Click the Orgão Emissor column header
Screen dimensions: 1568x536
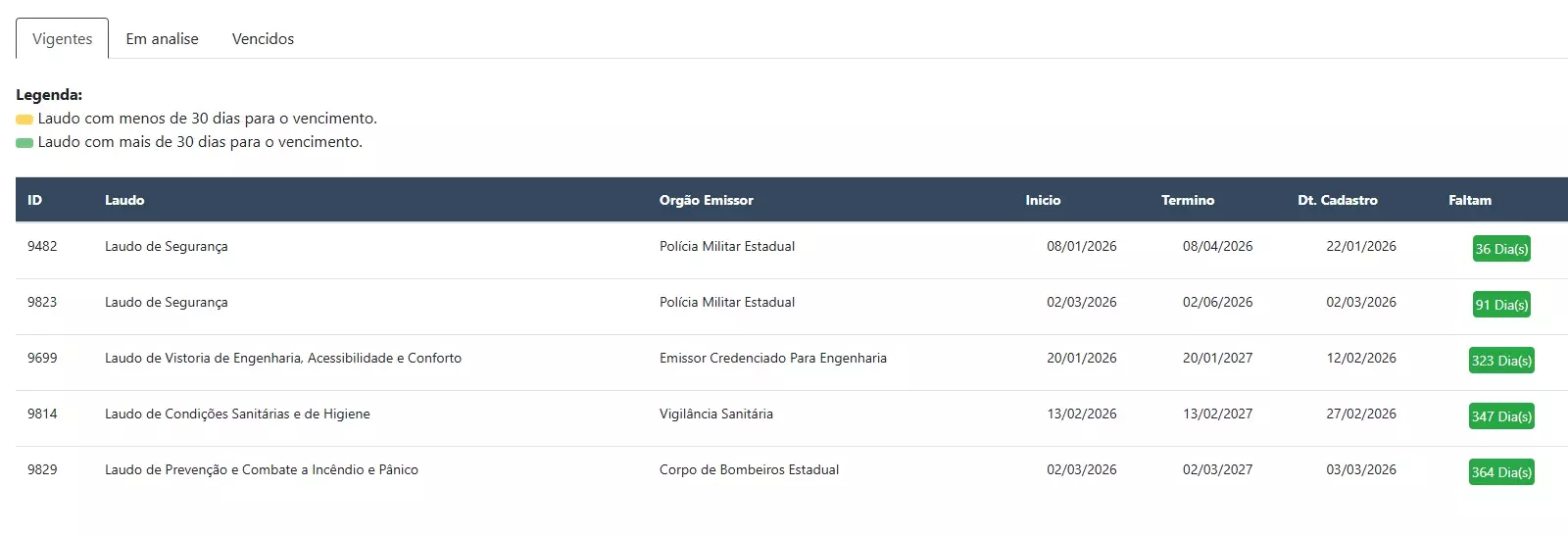point(706,200)
